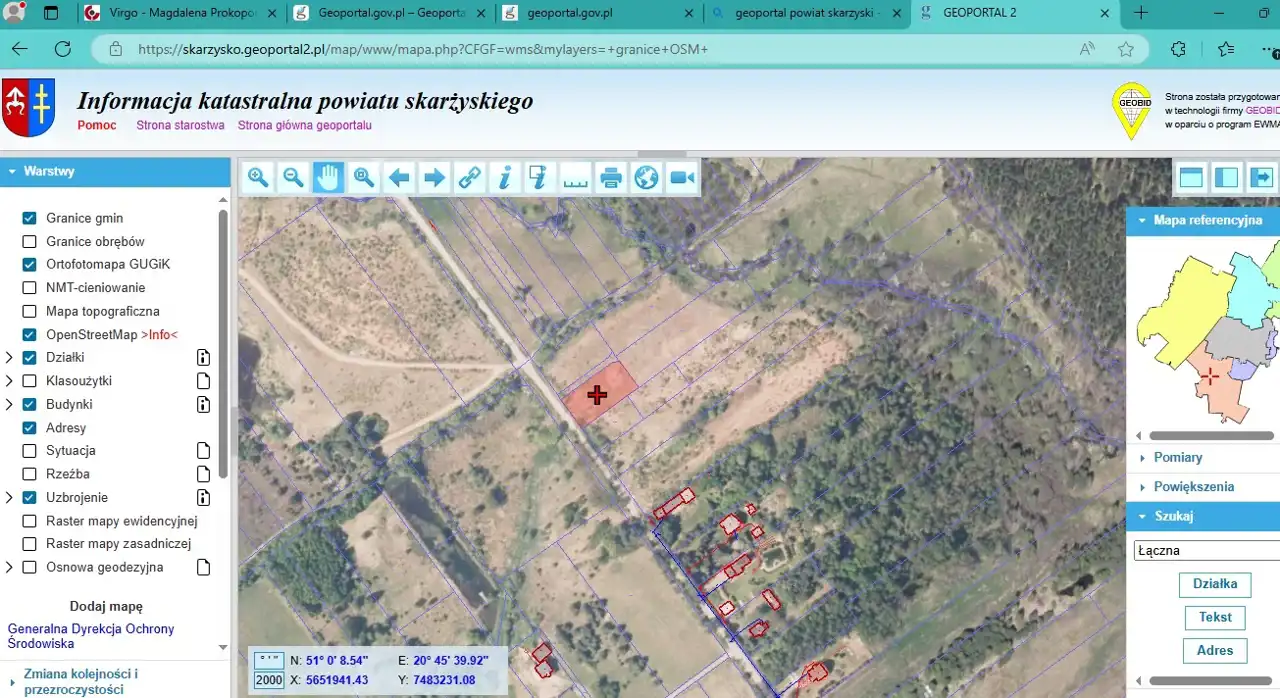Select the hand pan tool
Viewport: 1280px width, 698px height.
coord(328,178)
